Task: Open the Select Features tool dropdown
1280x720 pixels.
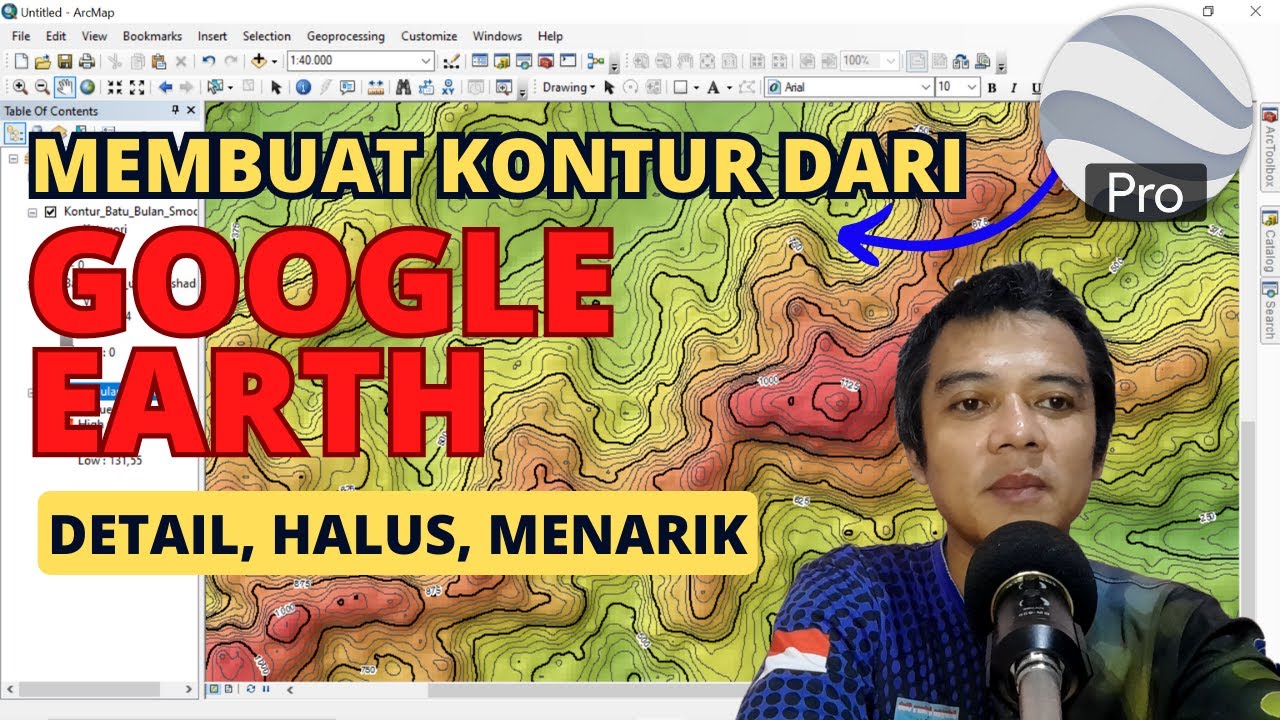Action: (x=229, y=87)
